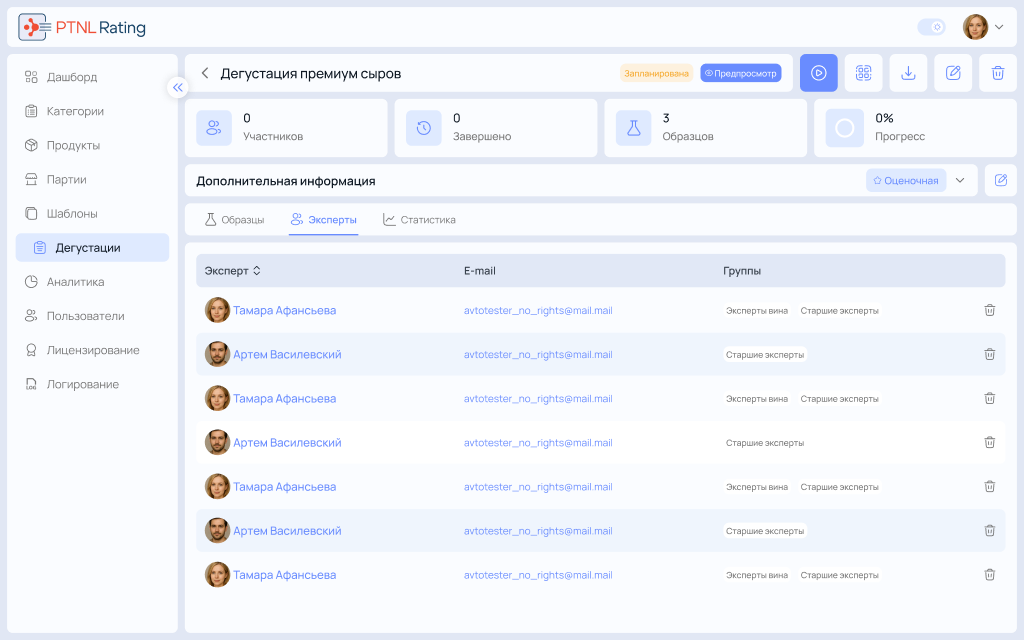Click the Завершено clock icon

424,128
